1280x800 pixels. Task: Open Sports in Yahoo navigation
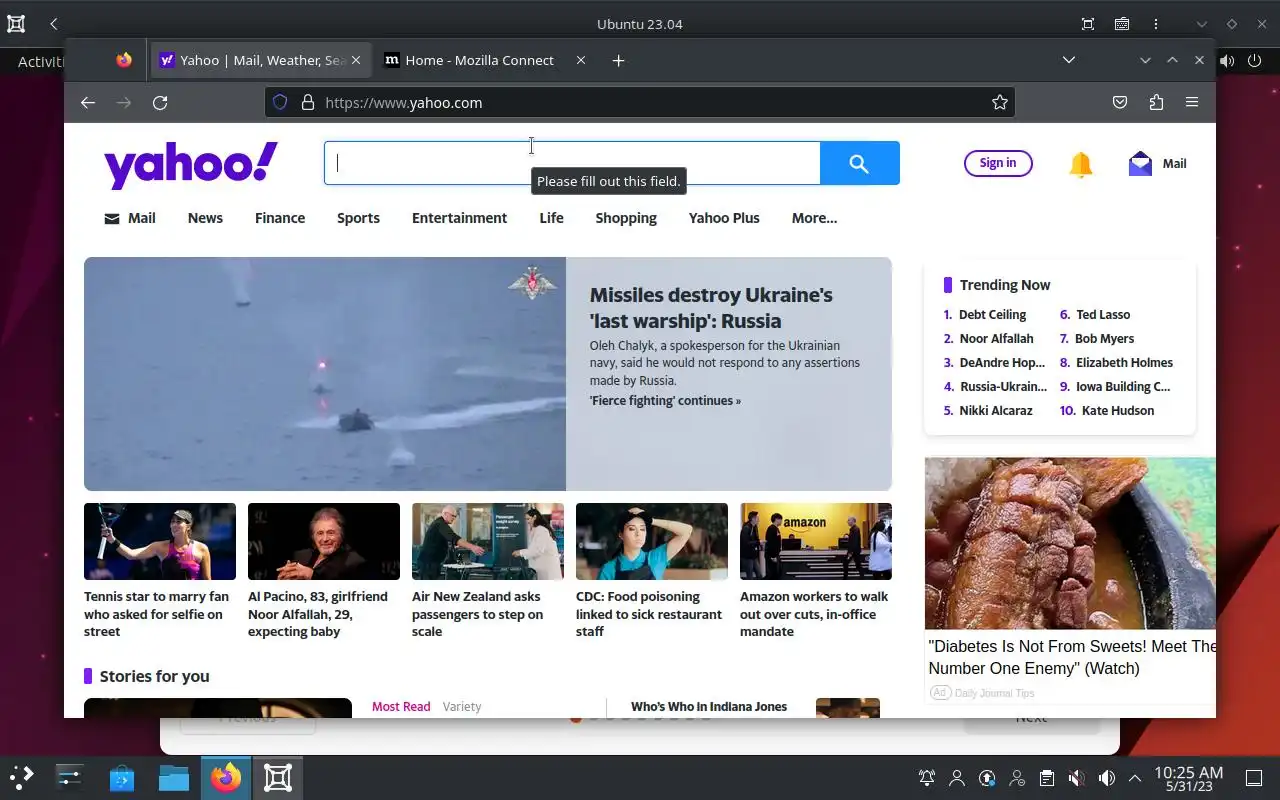pos(358,218)
